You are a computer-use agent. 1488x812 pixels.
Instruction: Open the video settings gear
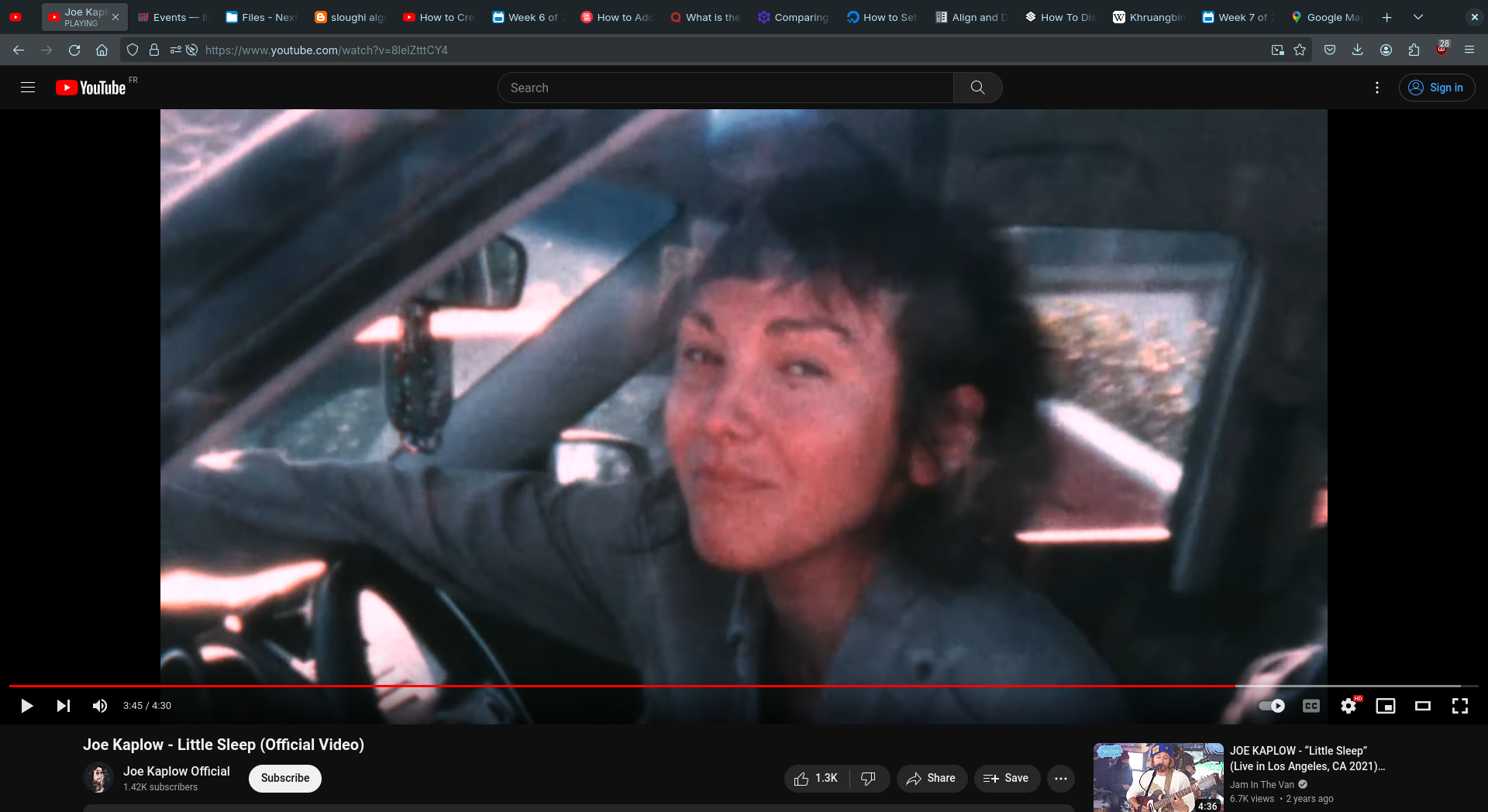[1348, 706]
